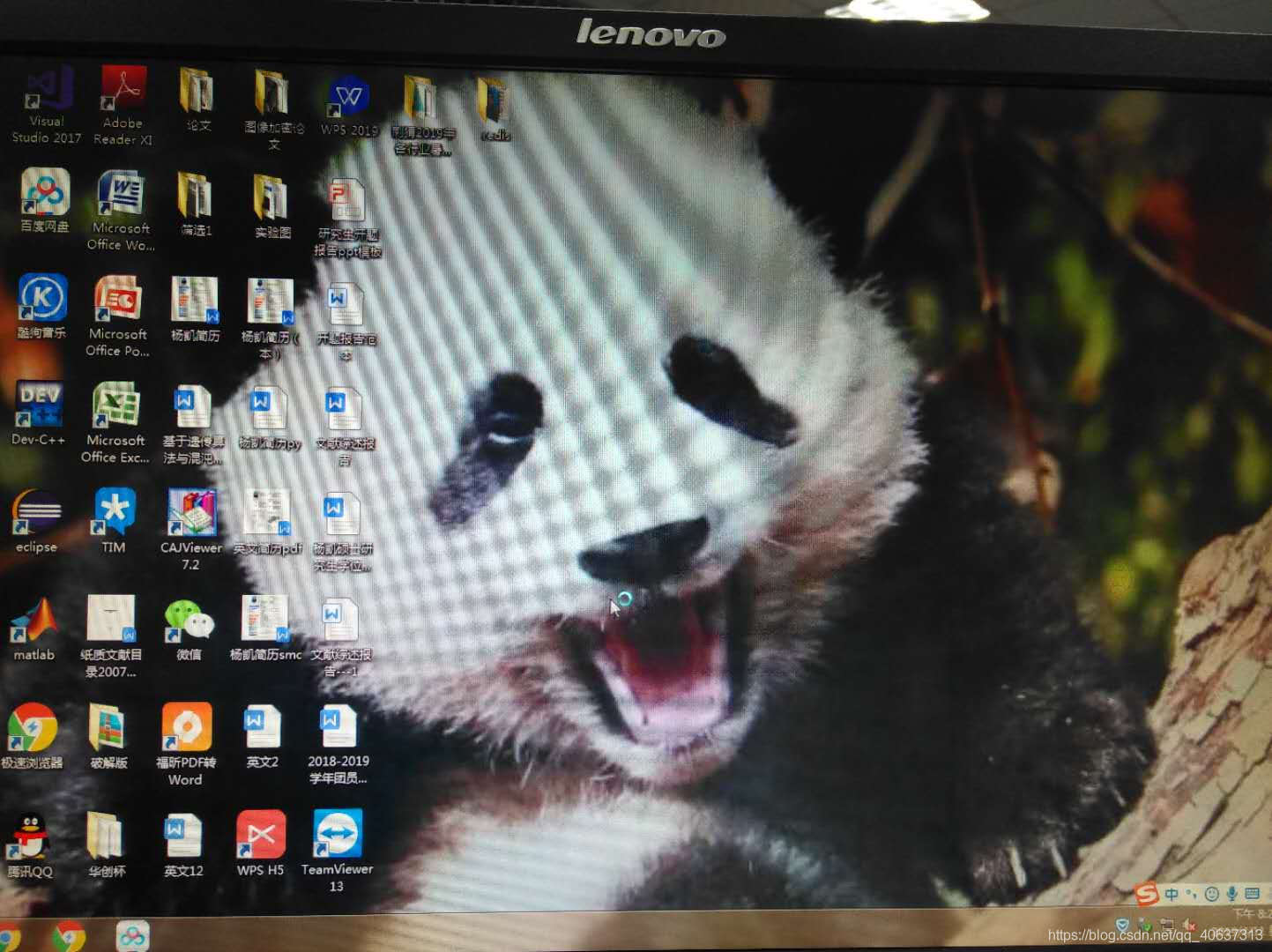This screenshot has height=952, width=1272.
Task: Open the CAJViewer 7.2 shortcut
Action: (191, 529)
